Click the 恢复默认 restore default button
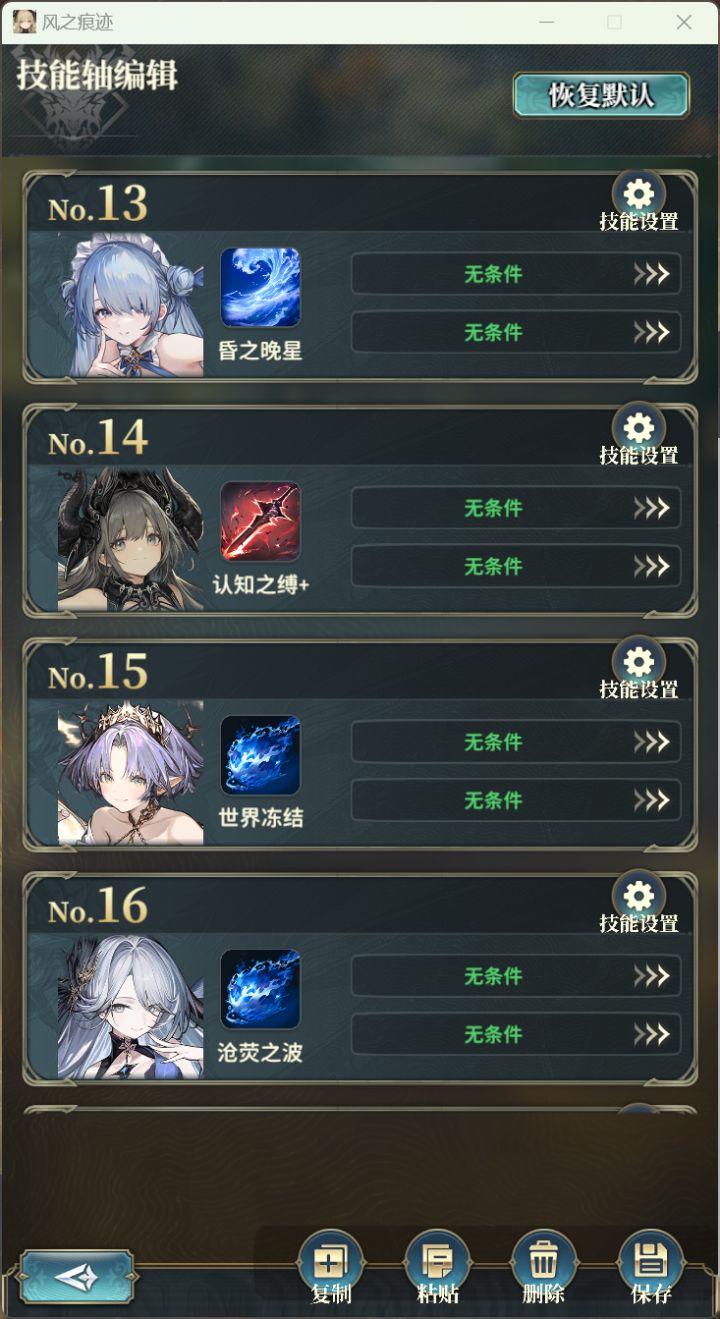The width and height of the screenshot is (720, 1319). [x=601, y=95]
